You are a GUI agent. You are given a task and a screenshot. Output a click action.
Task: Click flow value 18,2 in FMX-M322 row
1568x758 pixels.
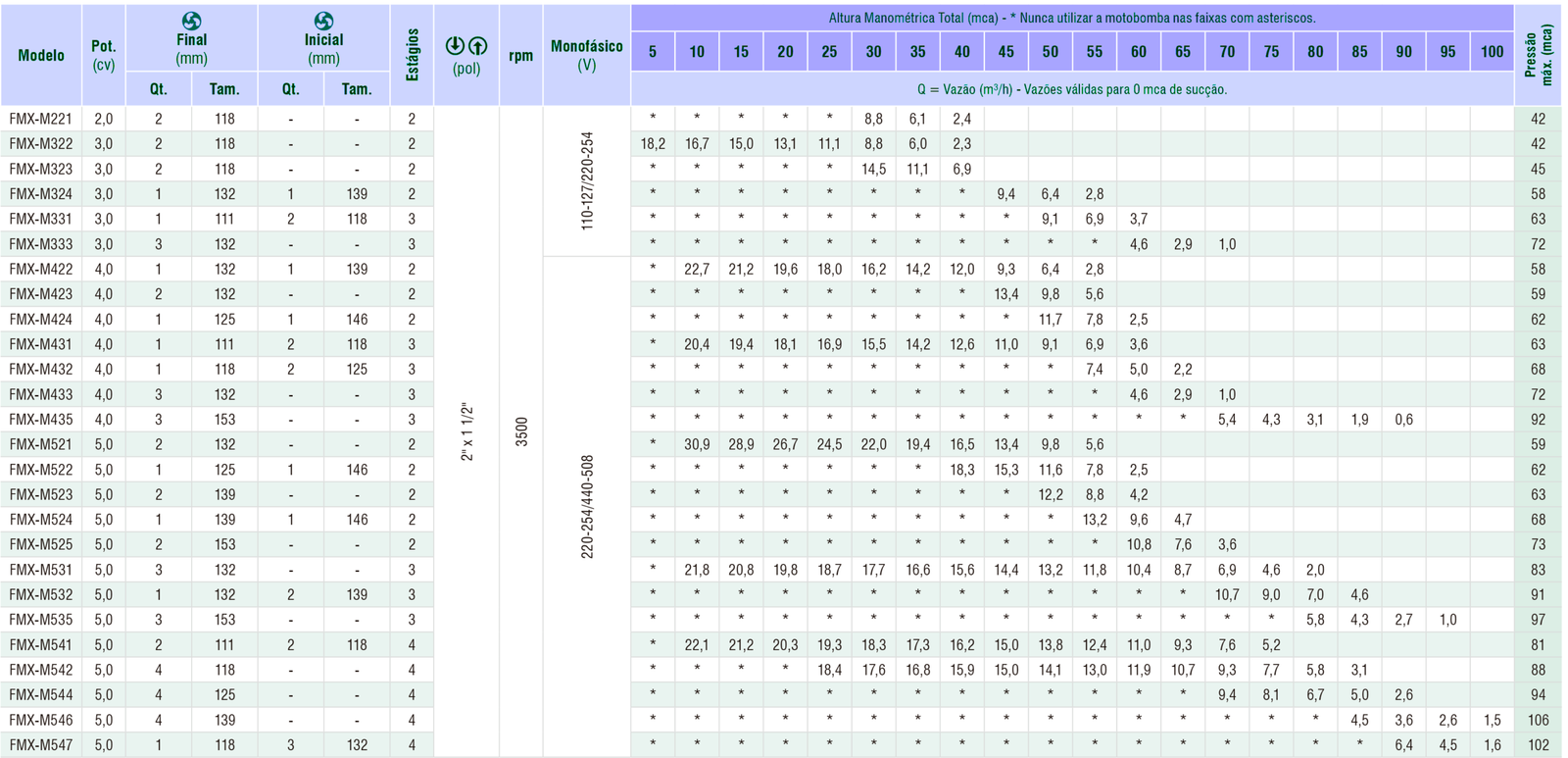(x=653, y=144)
